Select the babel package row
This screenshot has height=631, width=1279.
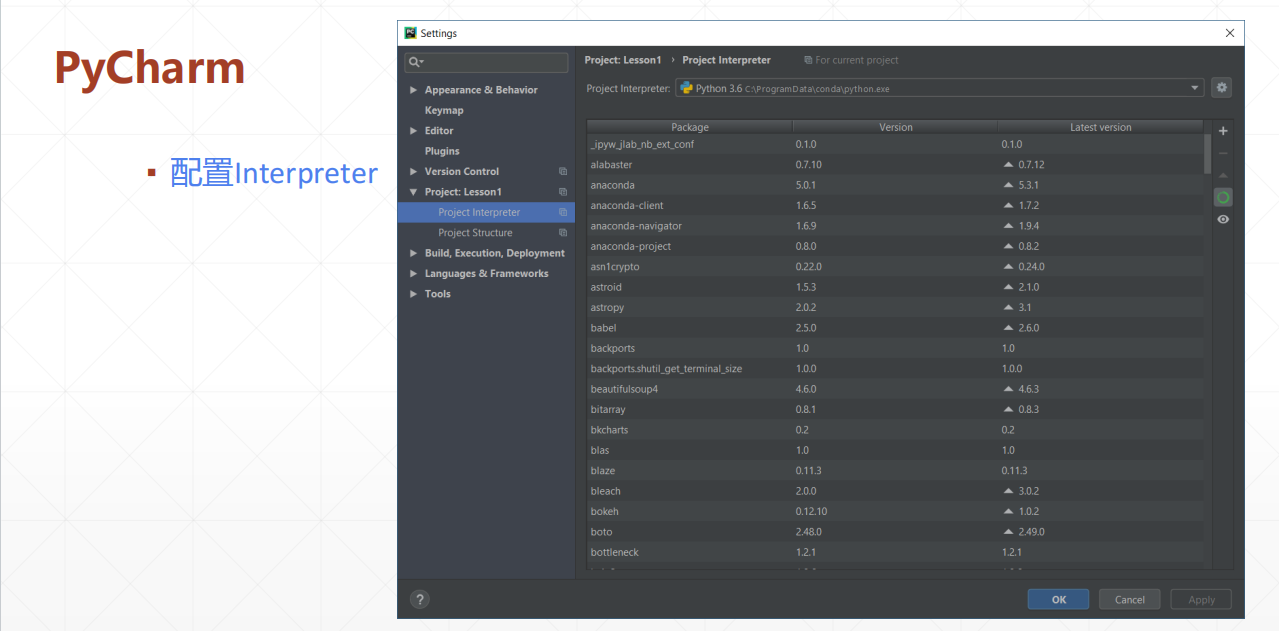895,328
